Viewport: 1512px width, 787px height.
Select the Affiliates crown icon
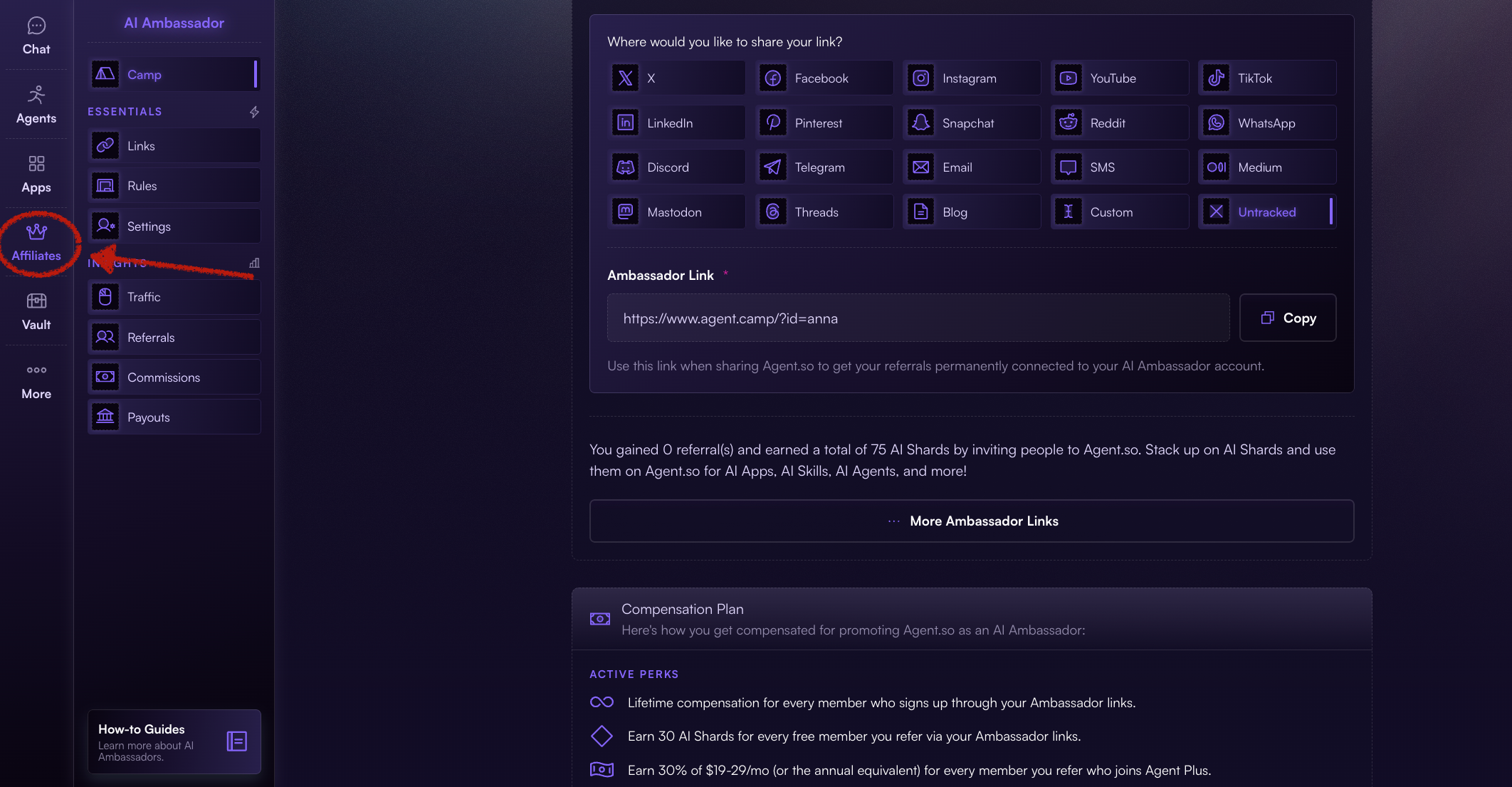click(x=36, y=232)
